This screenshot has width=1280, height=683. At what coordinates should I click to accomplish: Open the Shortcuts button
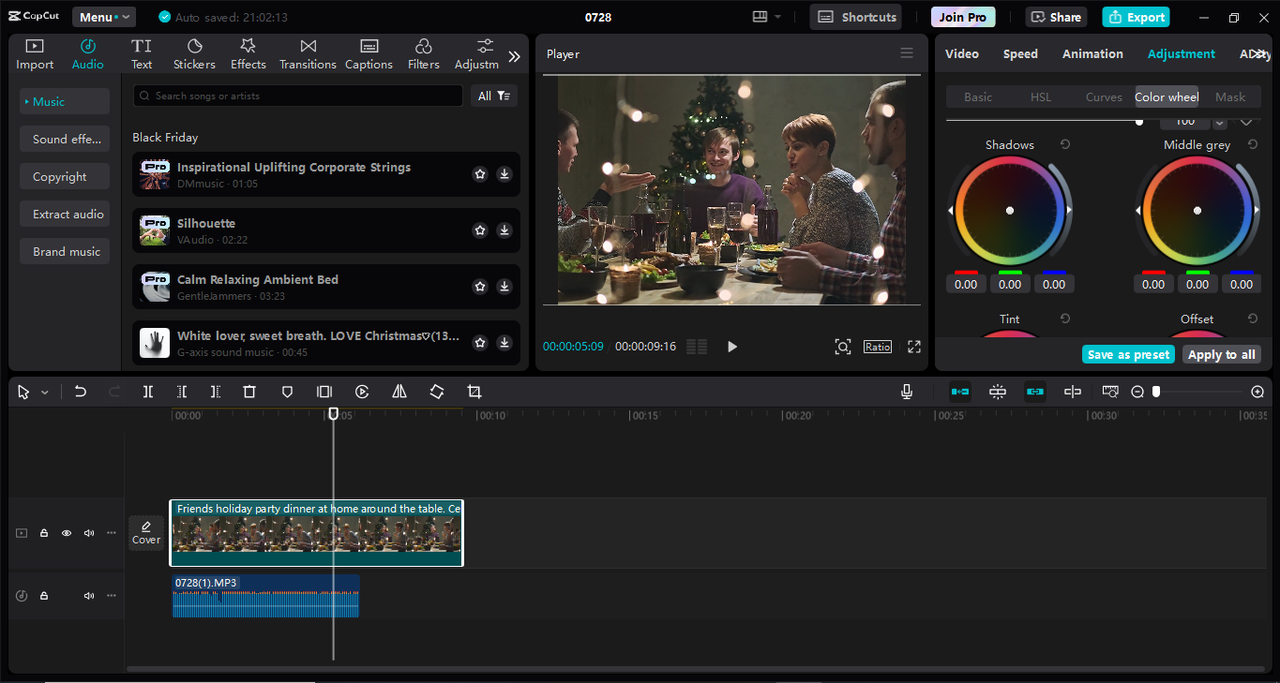pos(855,17)
